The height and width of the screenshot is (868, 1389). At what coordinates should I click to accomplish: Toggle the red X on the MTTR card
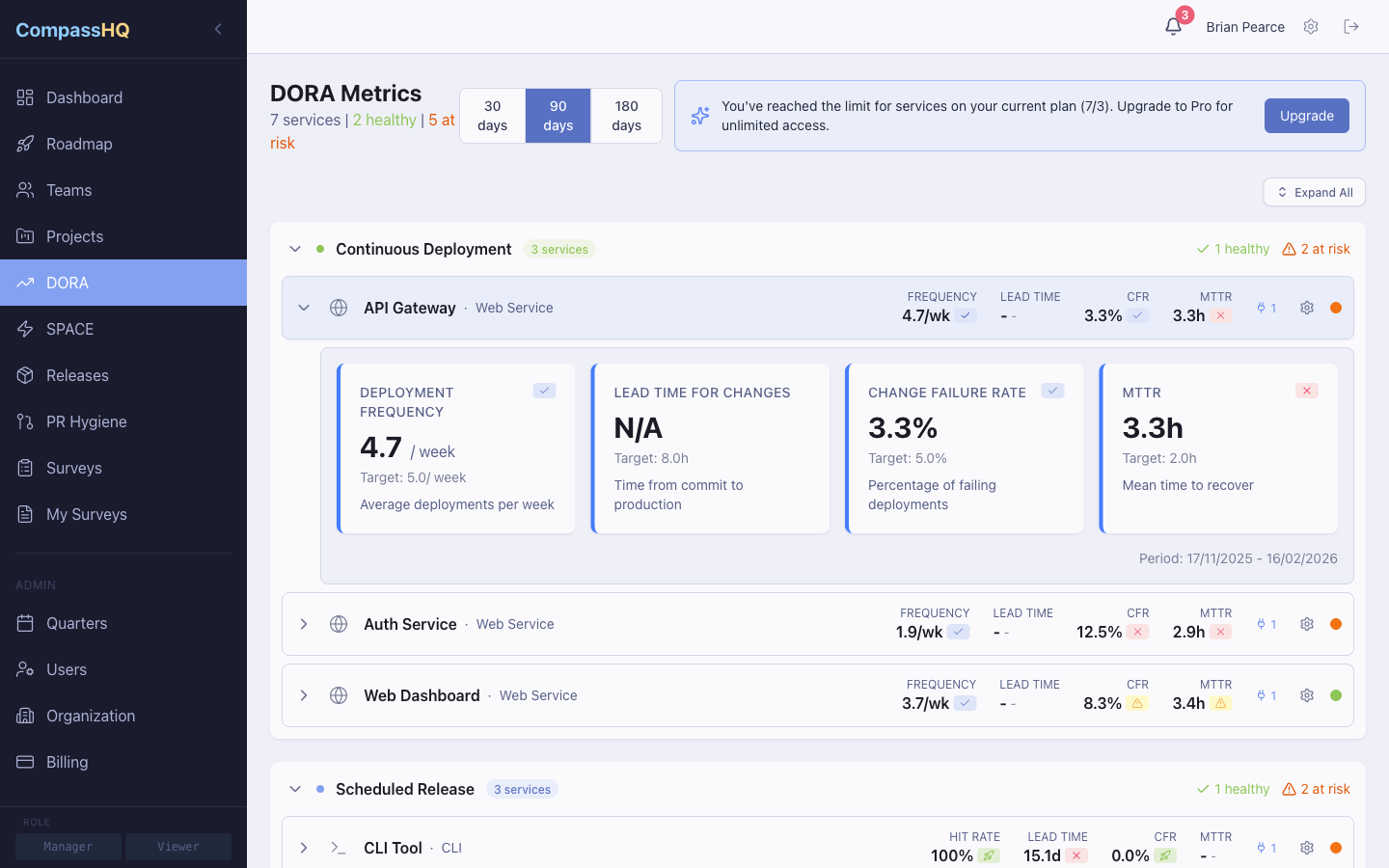coord(1307,390)
